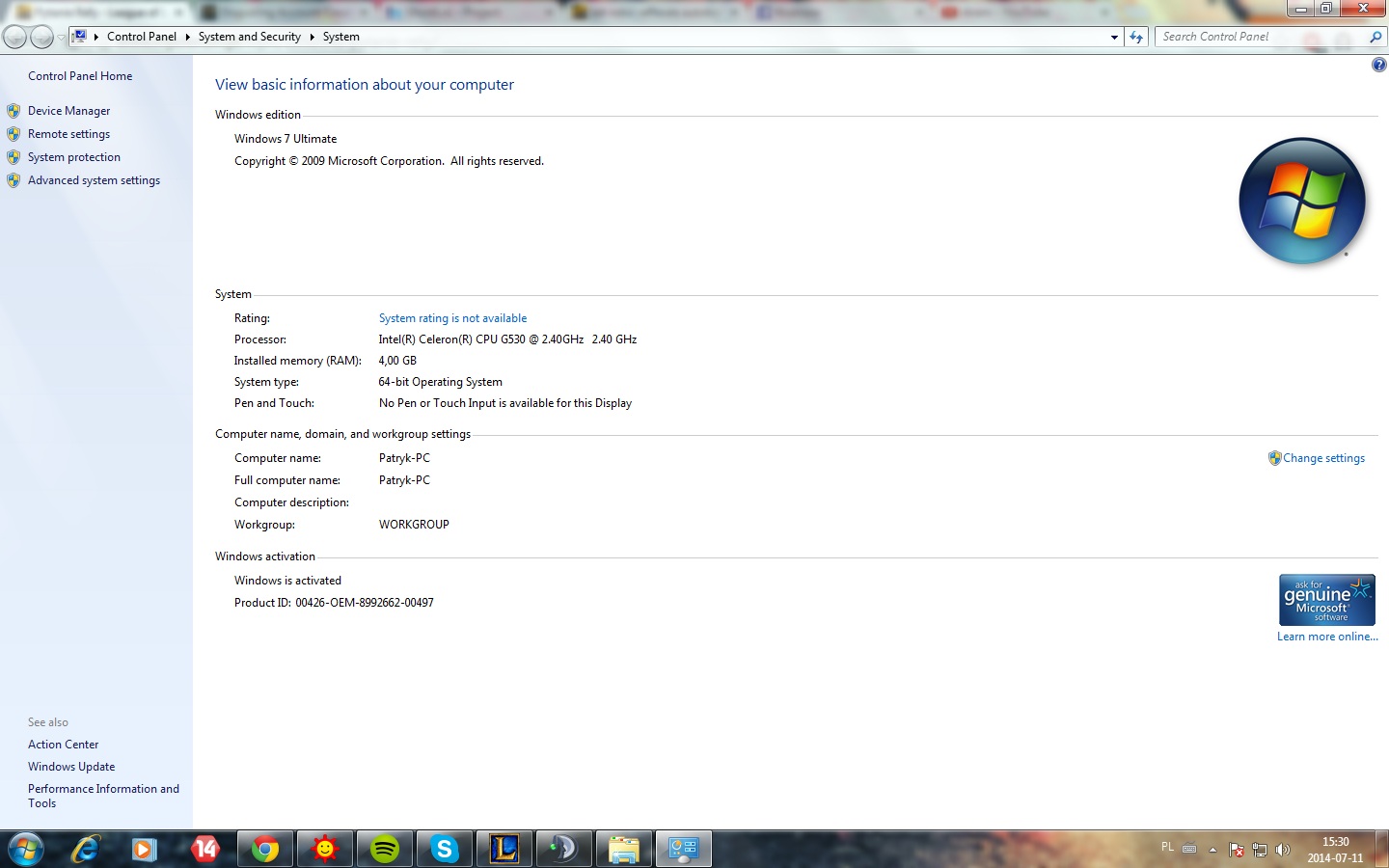Open System protection
This screenshot has width=1389, height=868.
click(x=74, y=157)
